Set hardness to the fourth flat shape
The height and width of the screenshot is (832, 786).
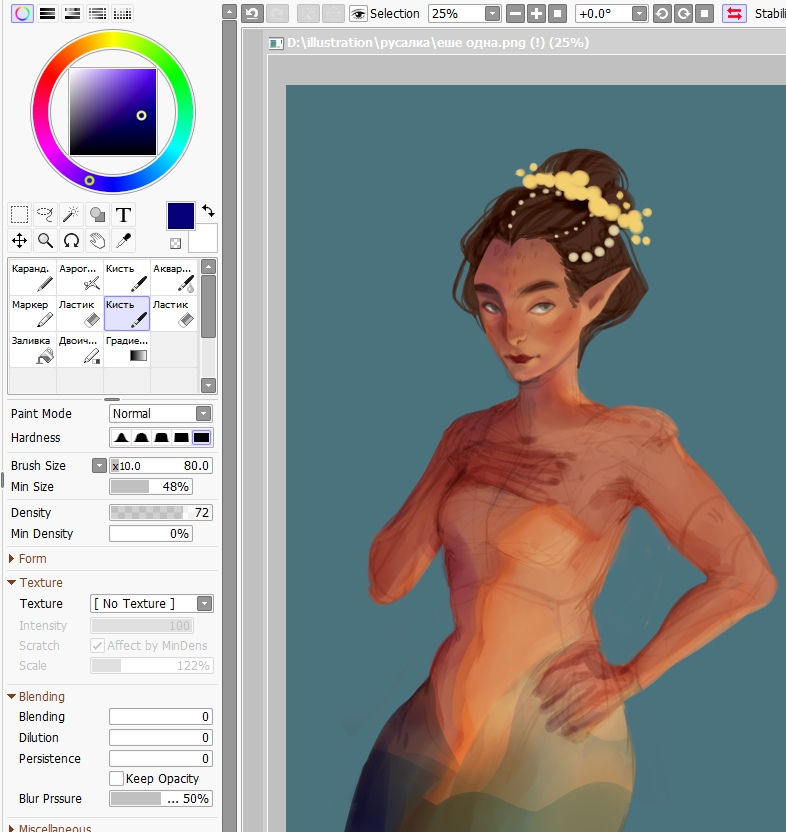pyautogui.click(x=182, y=438)
